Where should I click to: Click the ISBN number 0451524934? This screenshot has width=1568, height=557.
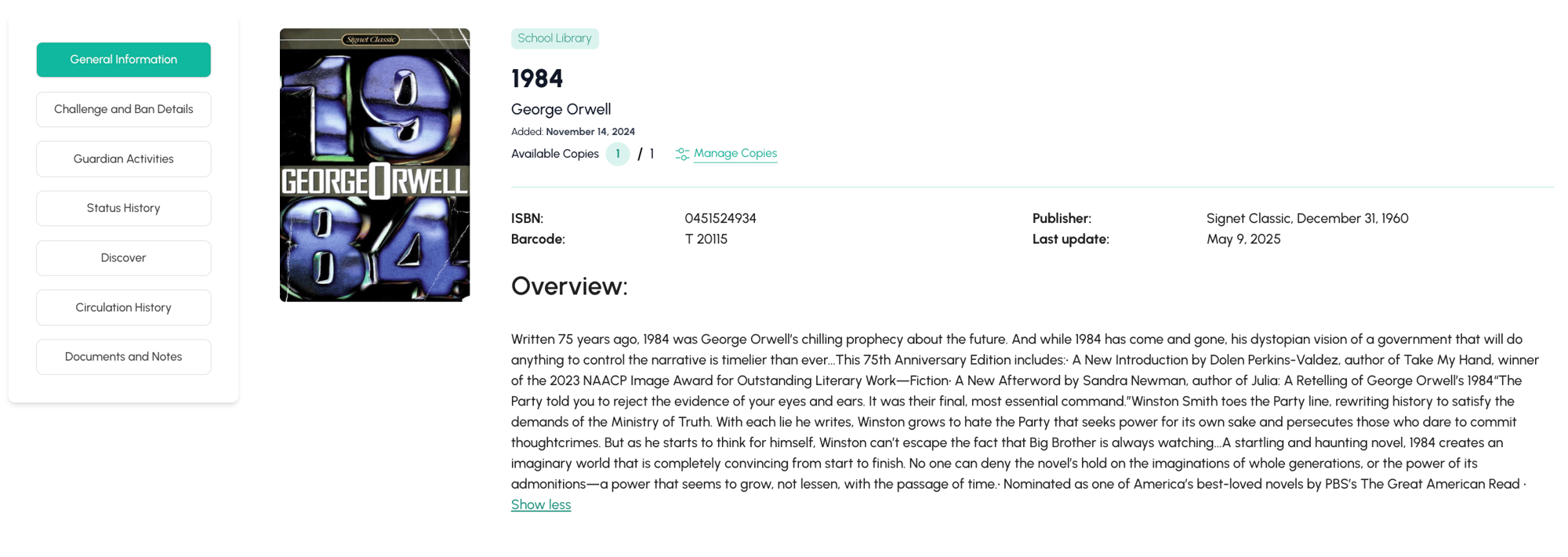tap(720, 218)
